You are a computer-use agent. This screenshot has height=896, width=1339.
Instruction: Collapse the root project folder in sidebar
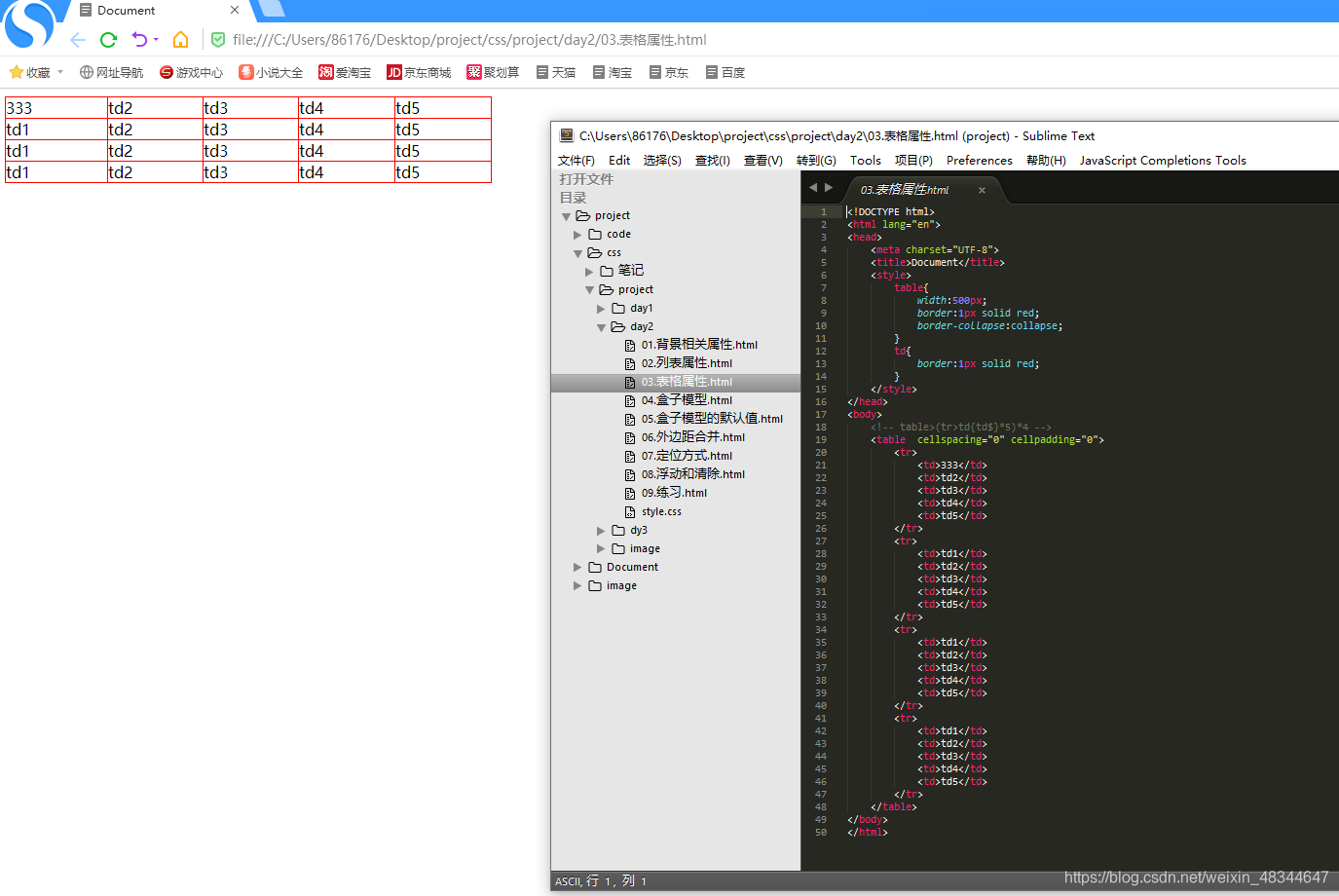(567, 216)
